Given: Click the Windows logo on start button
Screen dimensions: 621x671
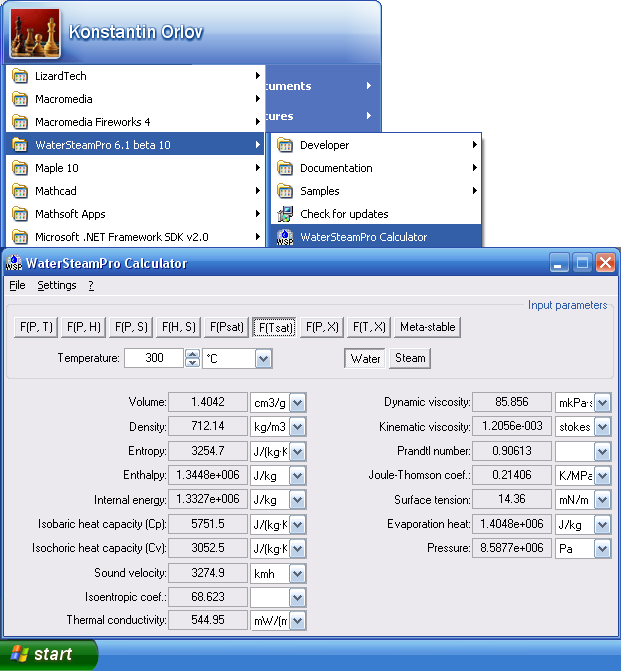Looking at the screenshot, I should pos(19,654).
